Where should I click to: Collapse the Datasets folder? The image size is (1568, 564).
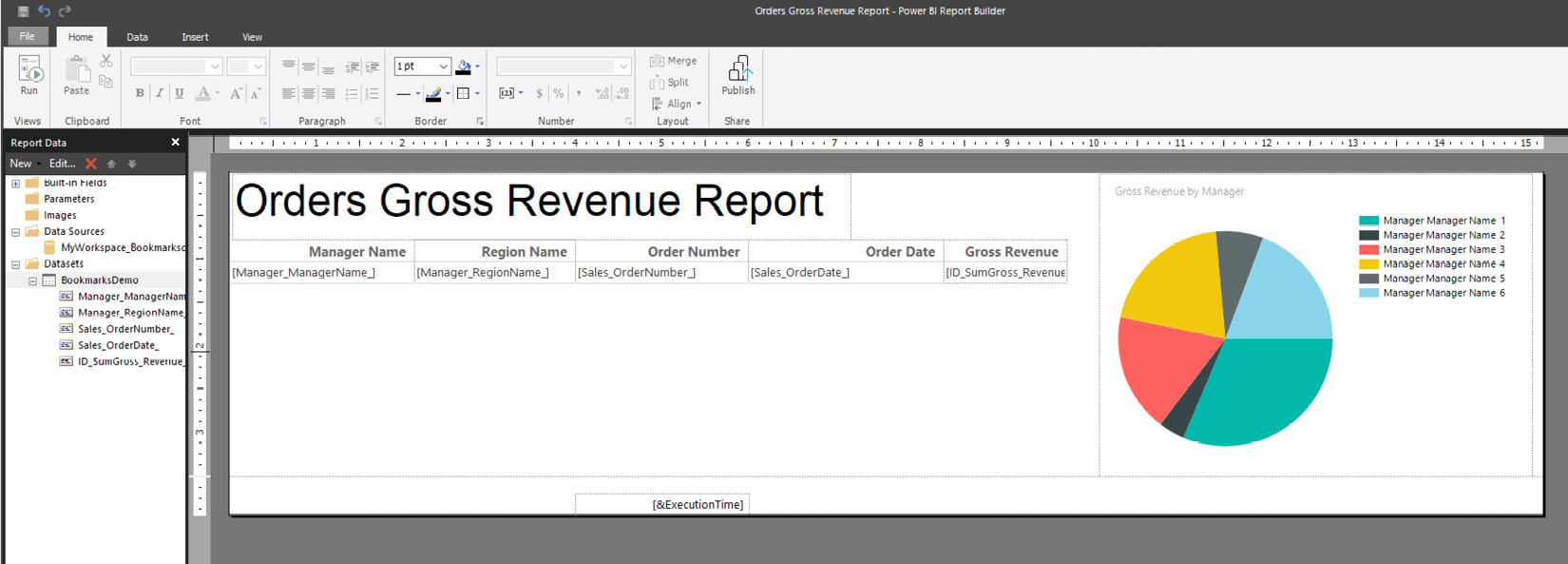click(15, 264)
